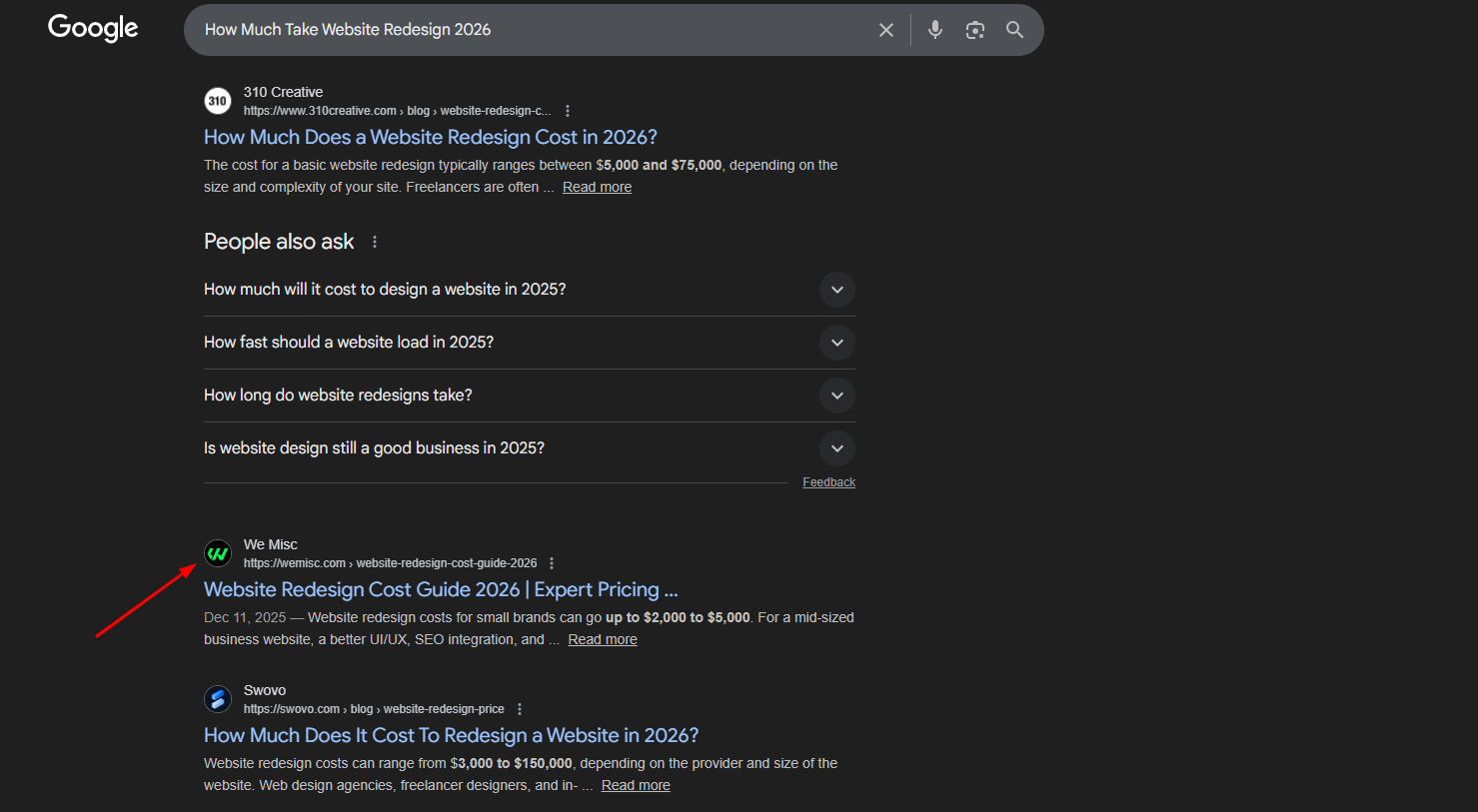Open the People also ask options menu
Image resolution: width=1478 pixels, height=812 pixels.
(375, 242)
